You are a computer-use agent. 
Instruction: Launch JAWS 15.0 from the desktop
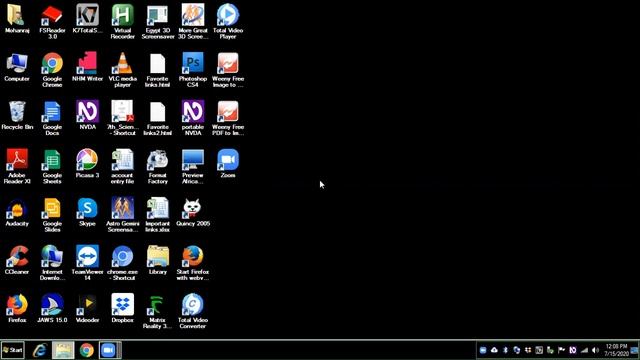pyautogui.click(x=52, y=309)
